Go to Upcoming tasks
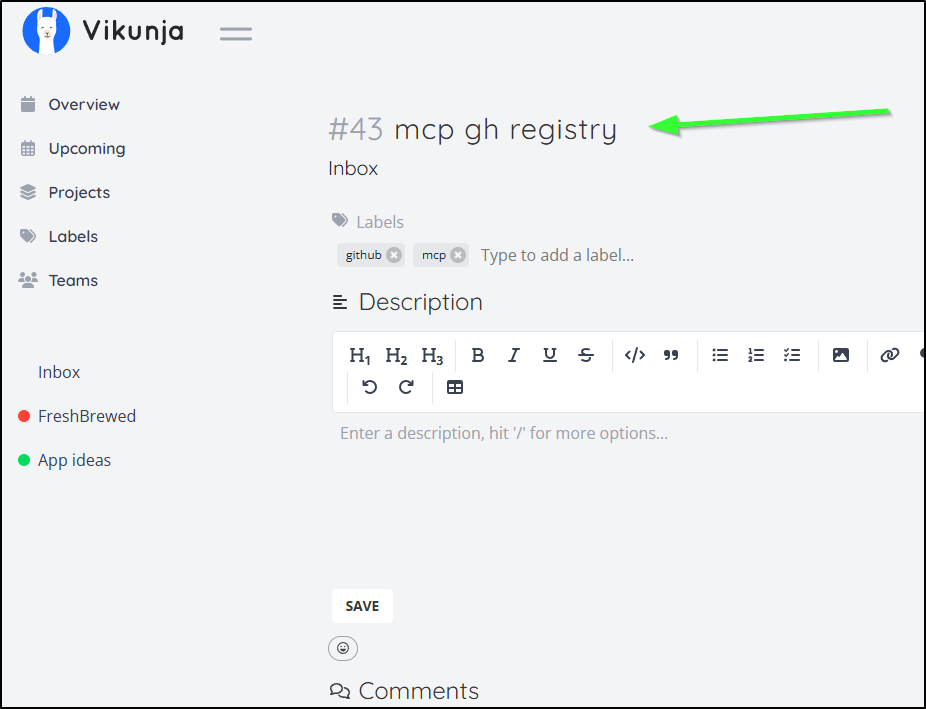 coord(86,148)
